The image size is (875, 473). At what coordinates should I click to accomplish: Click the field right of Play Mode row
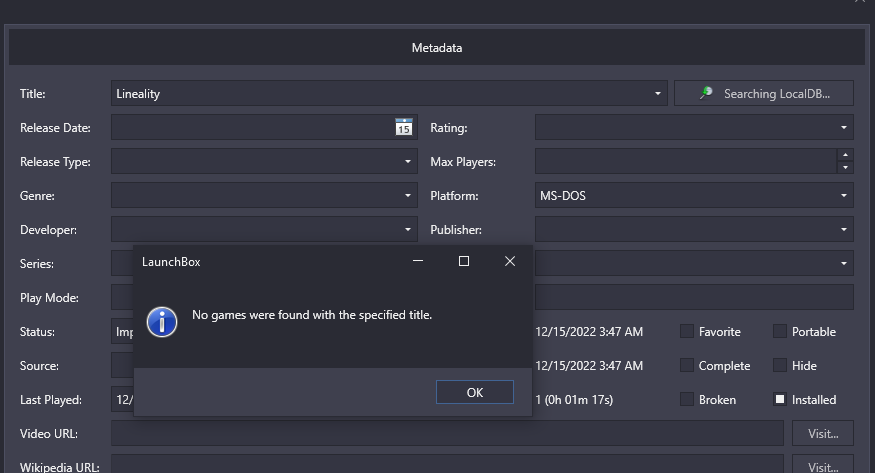(x=694, y=297)
